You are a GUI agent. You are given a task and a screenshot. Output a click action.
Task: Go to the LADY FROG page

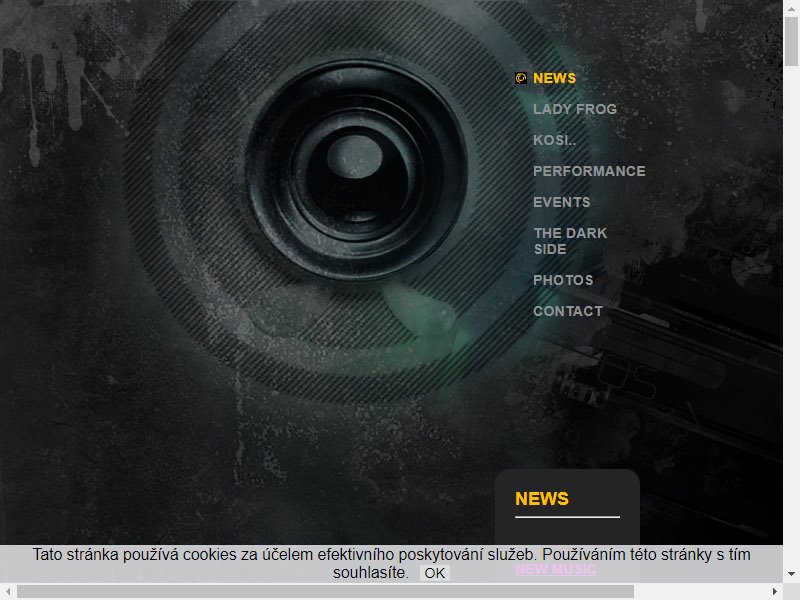575,109
